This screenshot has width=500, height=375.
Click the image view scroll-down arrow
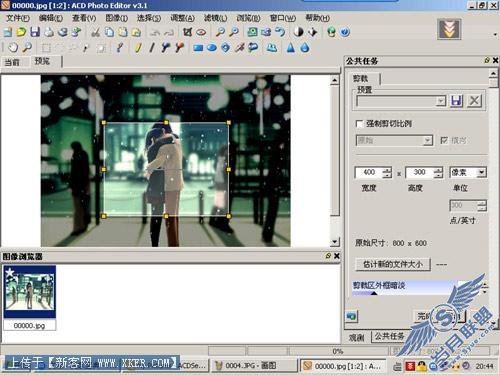click(x=335, y=242)
